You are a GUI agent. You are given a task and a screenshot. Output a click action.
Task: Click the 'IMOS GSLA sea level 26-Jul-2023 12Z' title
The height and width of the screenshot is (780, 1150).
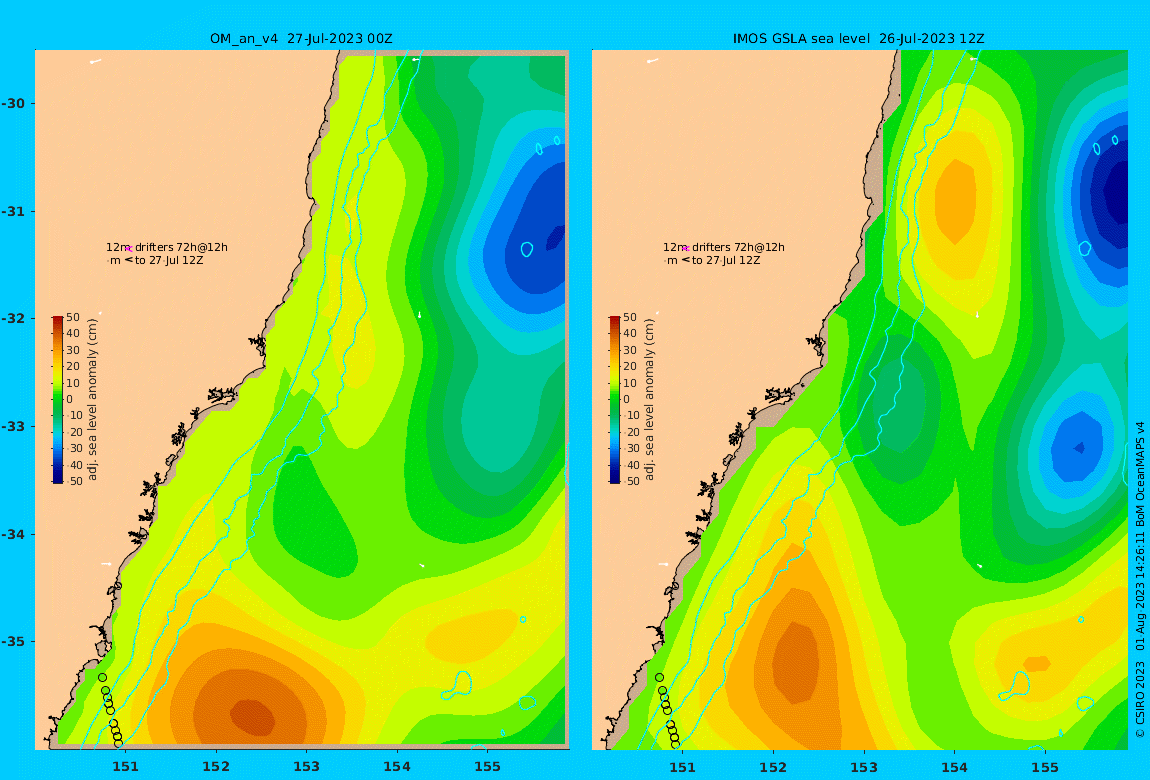[858, 39]
